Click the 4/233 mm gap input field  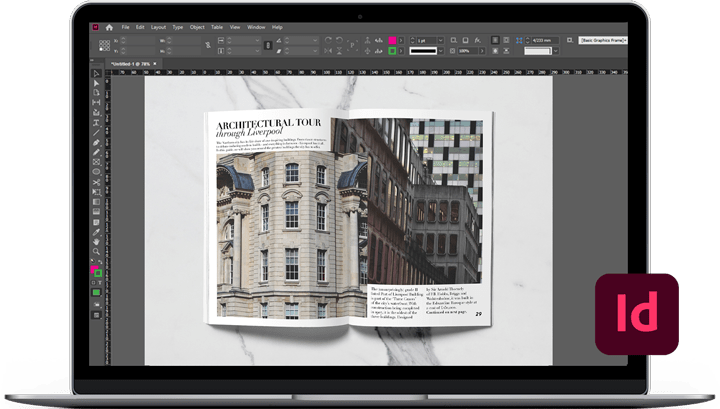coord(545,40)
